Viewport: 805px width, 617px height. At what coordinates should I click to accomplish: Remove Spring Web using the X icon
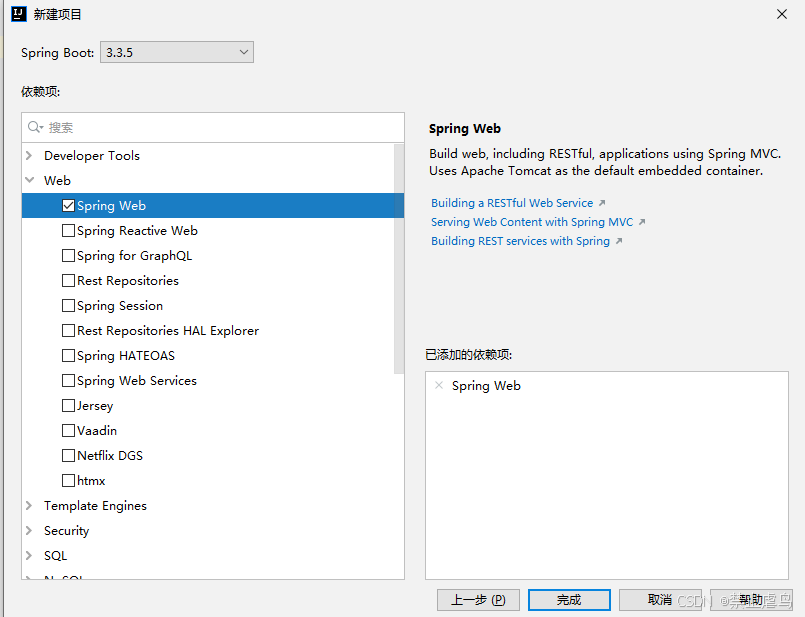click(x=439, y=385)
